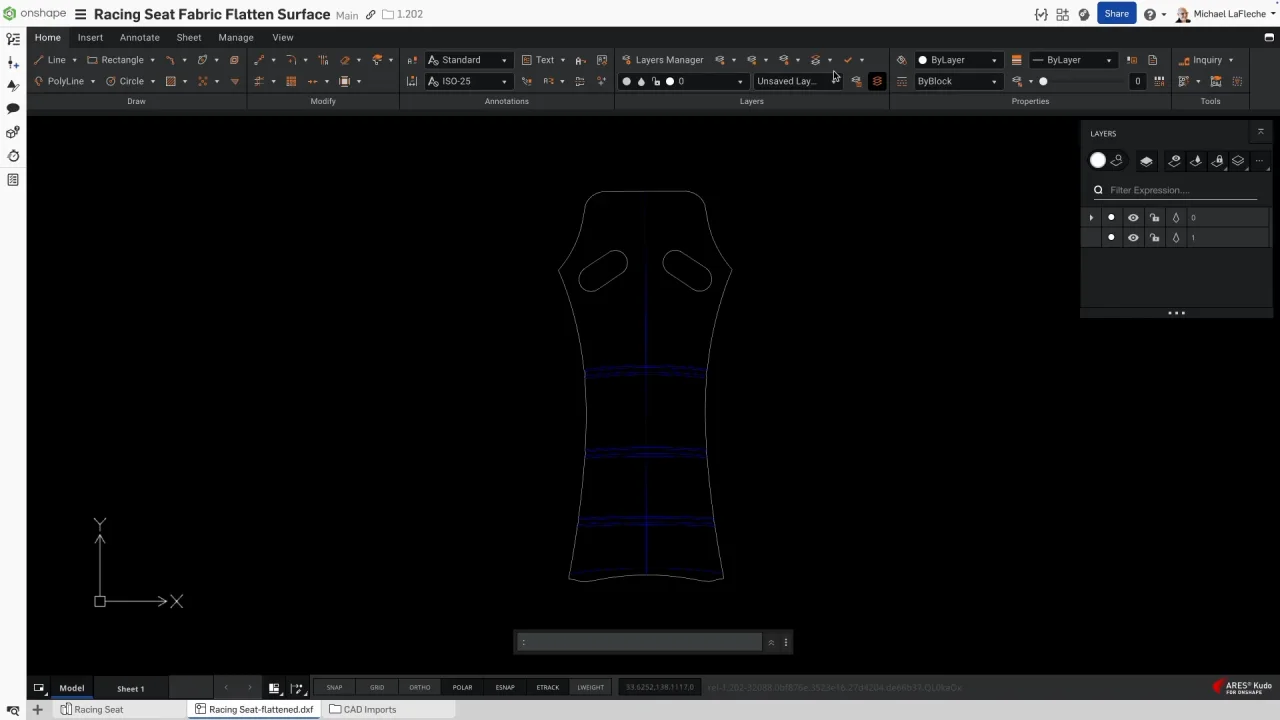Open the ByBlock lineweight dropdown

[956, 81]
